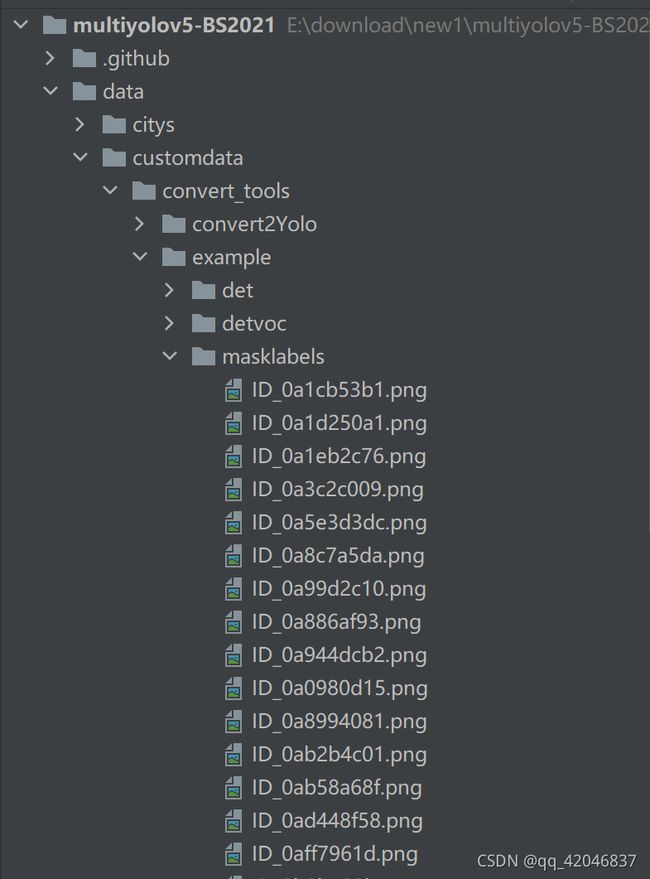This screenshot has width=650, height=879.
Task: Select the example folder label
Action: click(x=232, y=257)
